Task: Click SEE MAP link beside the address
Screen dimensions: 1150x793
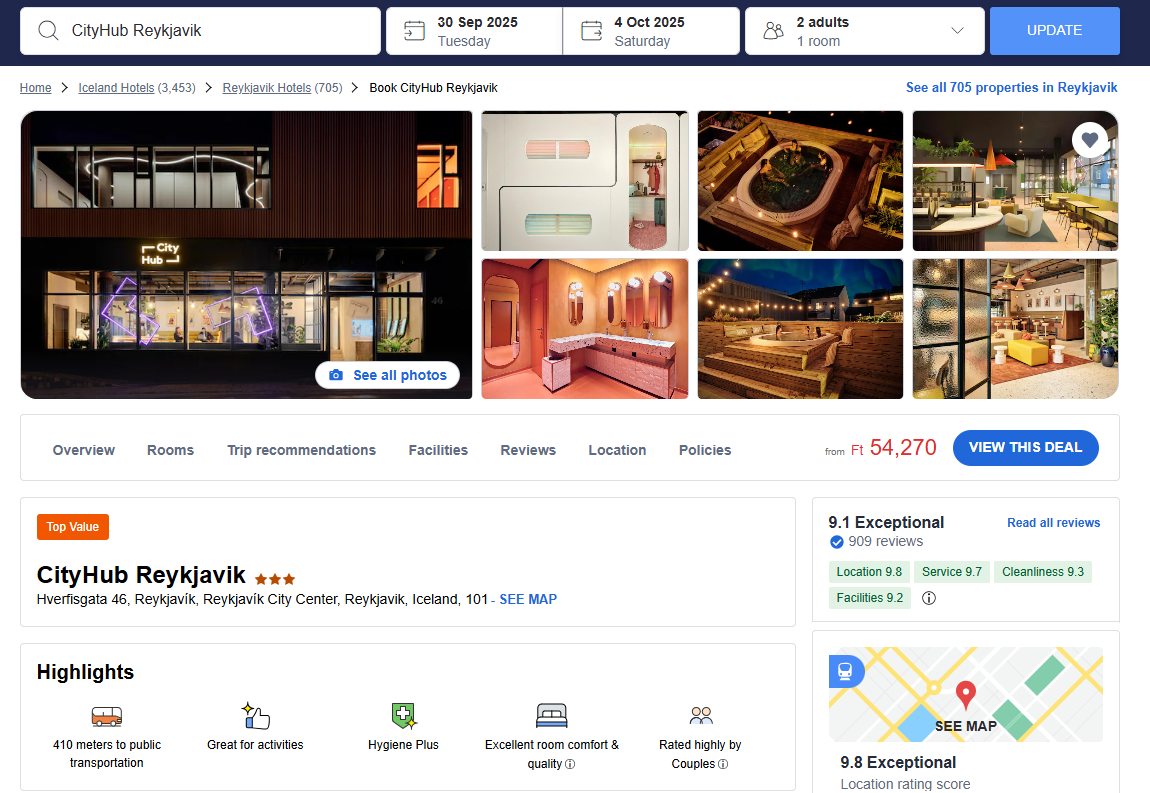Action: click(x=528, y=599)
